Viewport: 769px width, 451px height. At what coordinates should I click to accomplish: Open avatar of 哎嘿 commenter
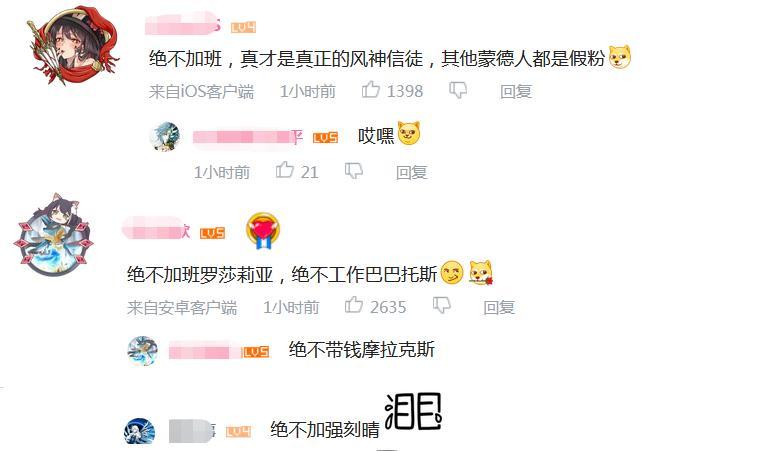(x=165, y=136)
